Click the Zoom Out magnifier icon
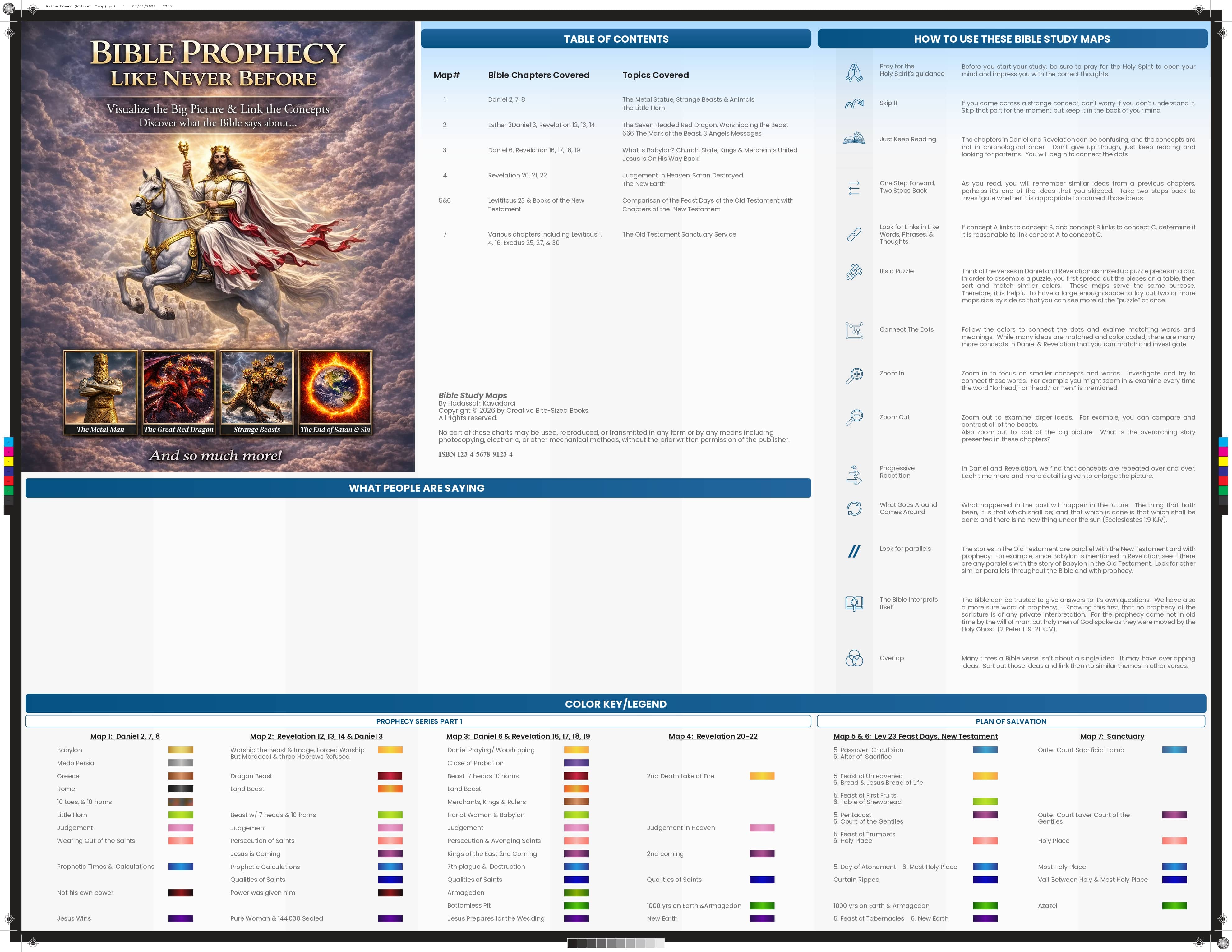Screen dimensions: 1232x952 [x=854, y=418]
